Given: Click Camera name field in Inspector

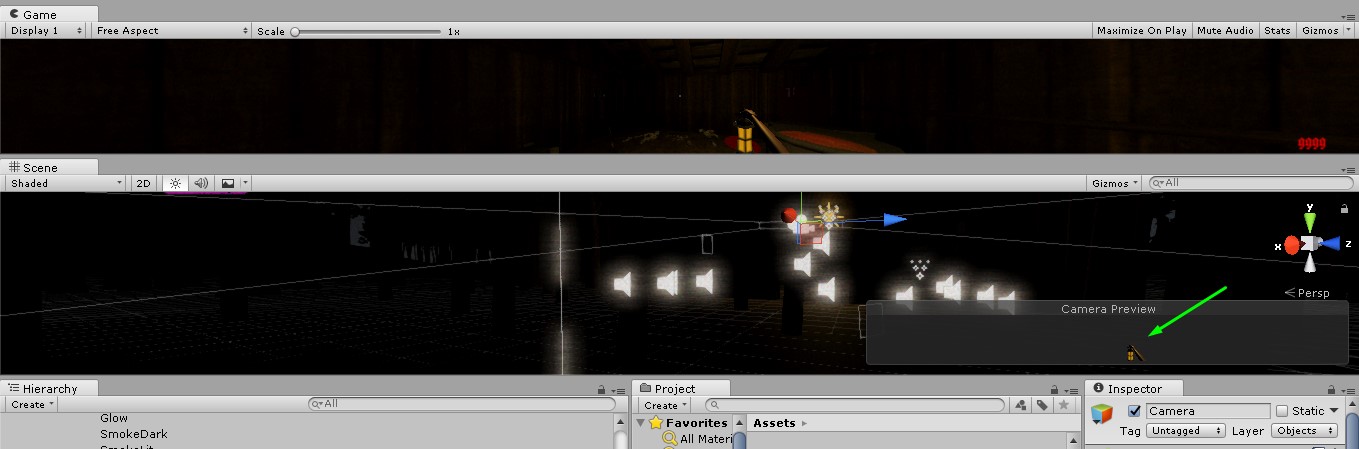Looking at the screenshot, I should [x=1207, y=411].
